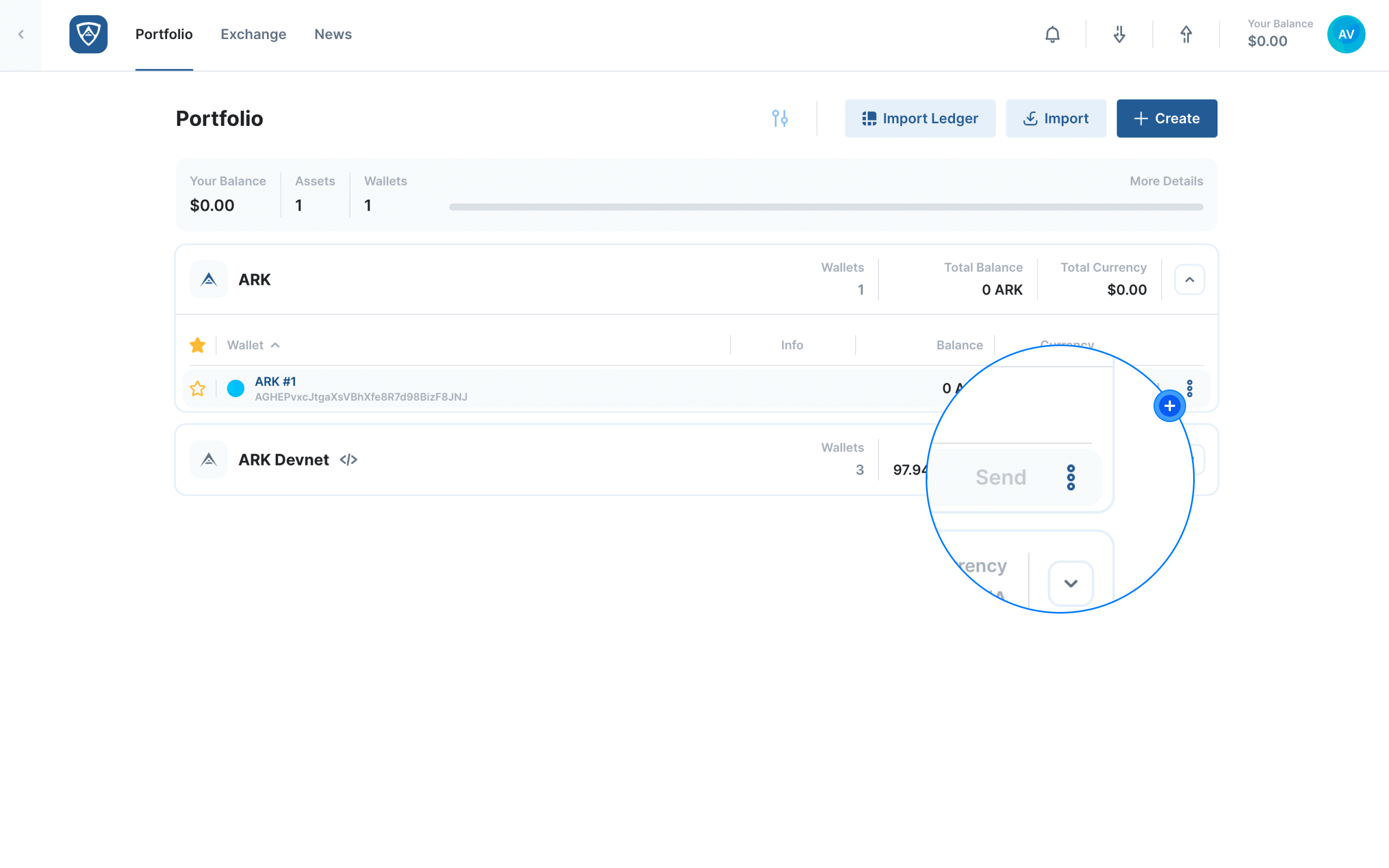Switch to the Portfolio tab
This screenshot has width=1389, height=868.
point(164,34)
